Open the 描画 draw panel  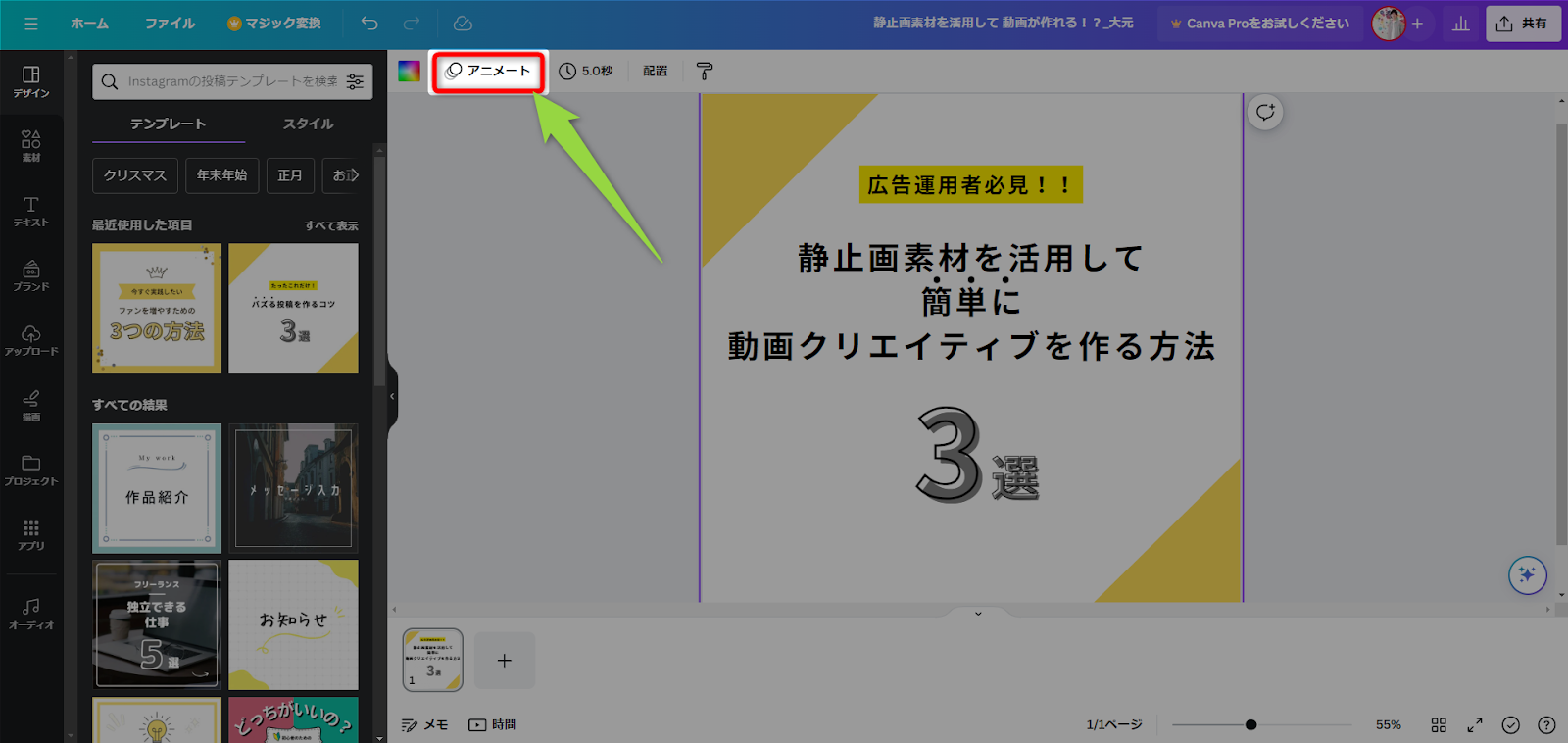[31, 405]
